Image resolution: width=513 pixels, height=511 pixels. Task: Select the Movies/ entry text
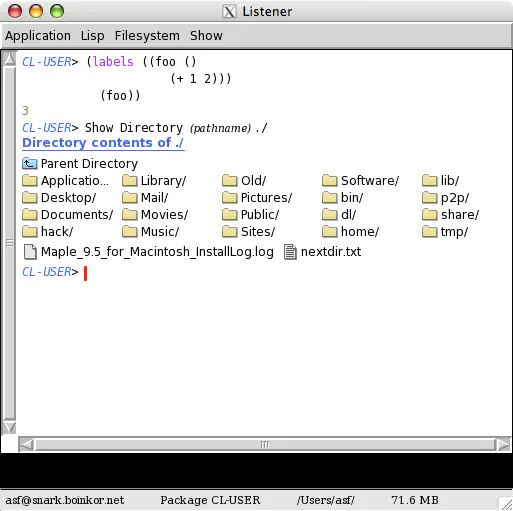pyautogui.click(x=164, y=215)
